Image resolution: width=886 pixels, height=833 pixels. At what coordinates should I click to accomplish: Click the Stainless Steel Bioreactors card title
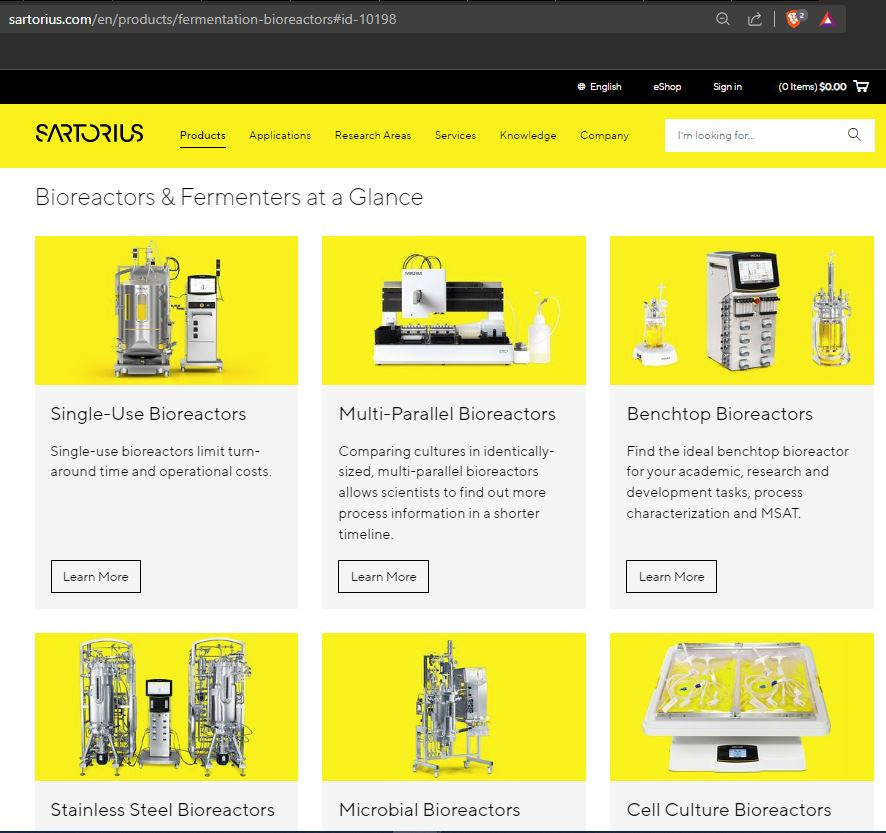click(x=162, y=810)
